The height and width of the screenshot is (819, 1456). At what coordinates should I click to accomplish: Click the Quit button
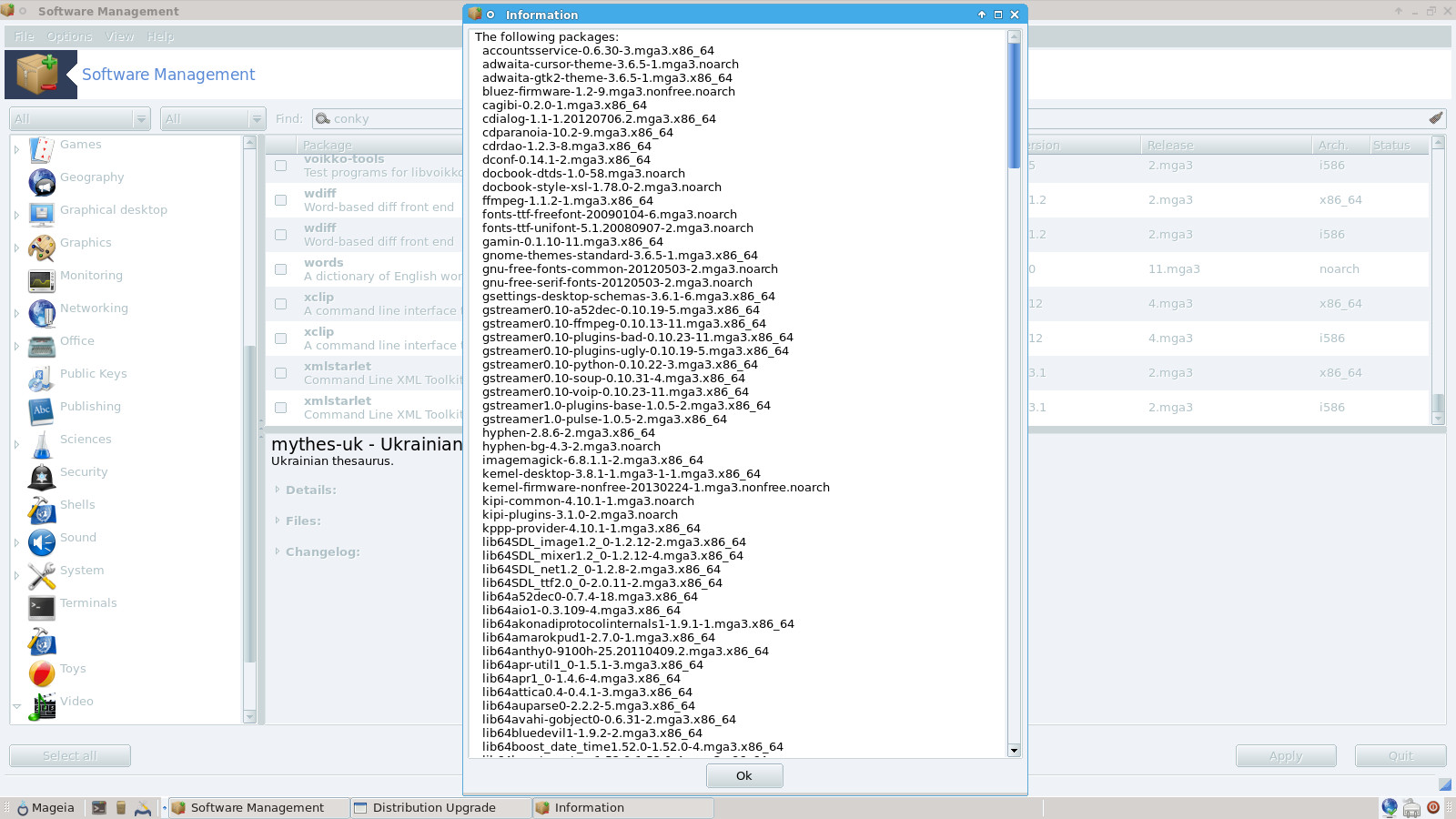[x=1400, y=755]
